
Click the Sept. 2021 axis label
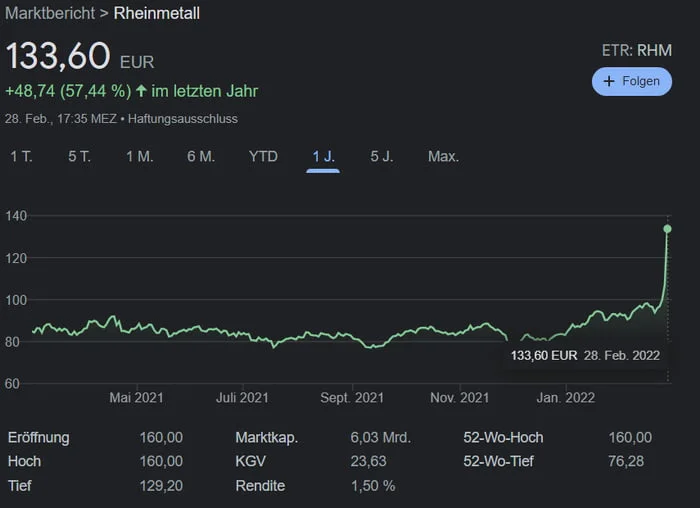352,398
